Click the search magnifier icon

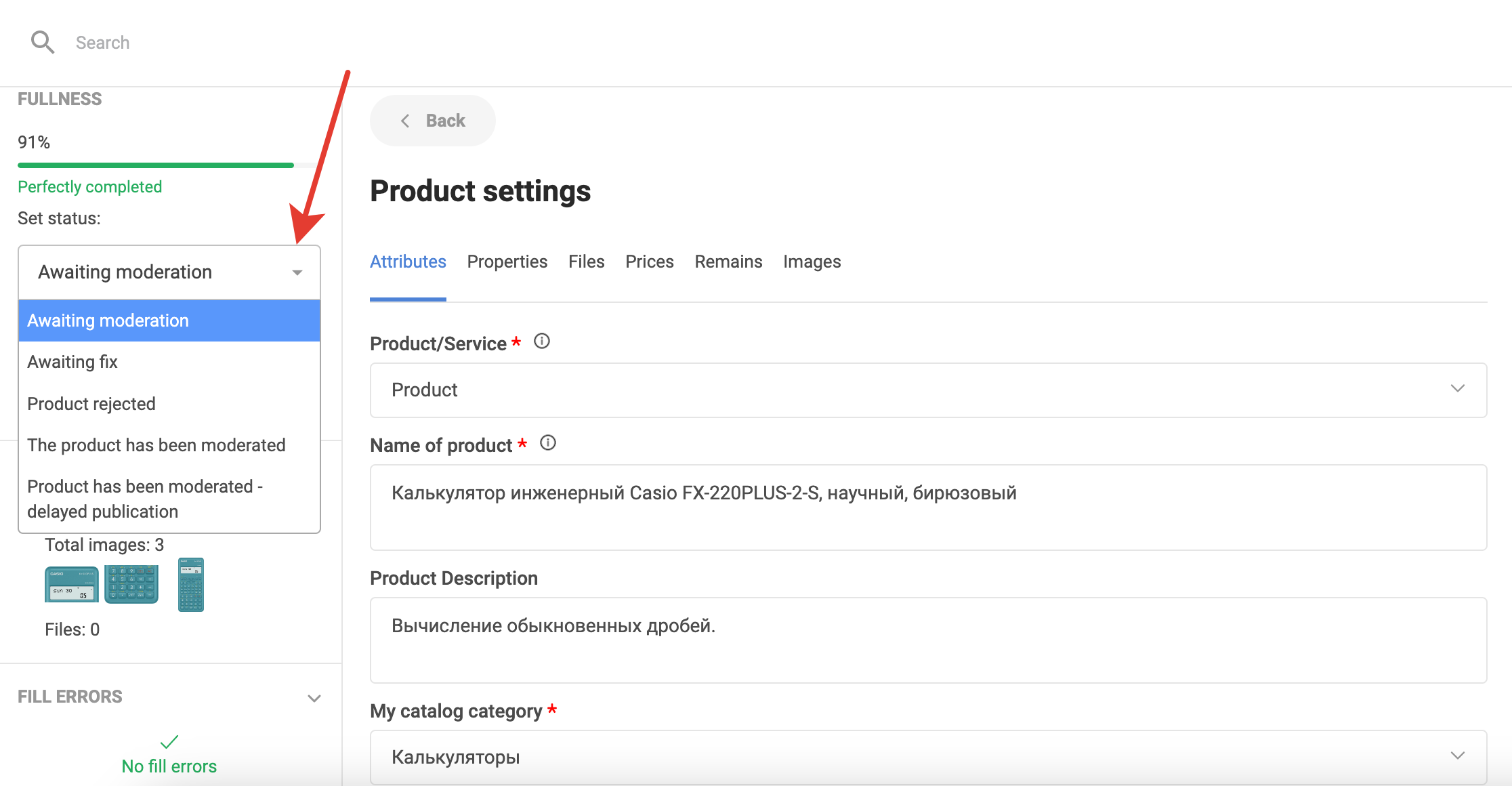[42, 42]
